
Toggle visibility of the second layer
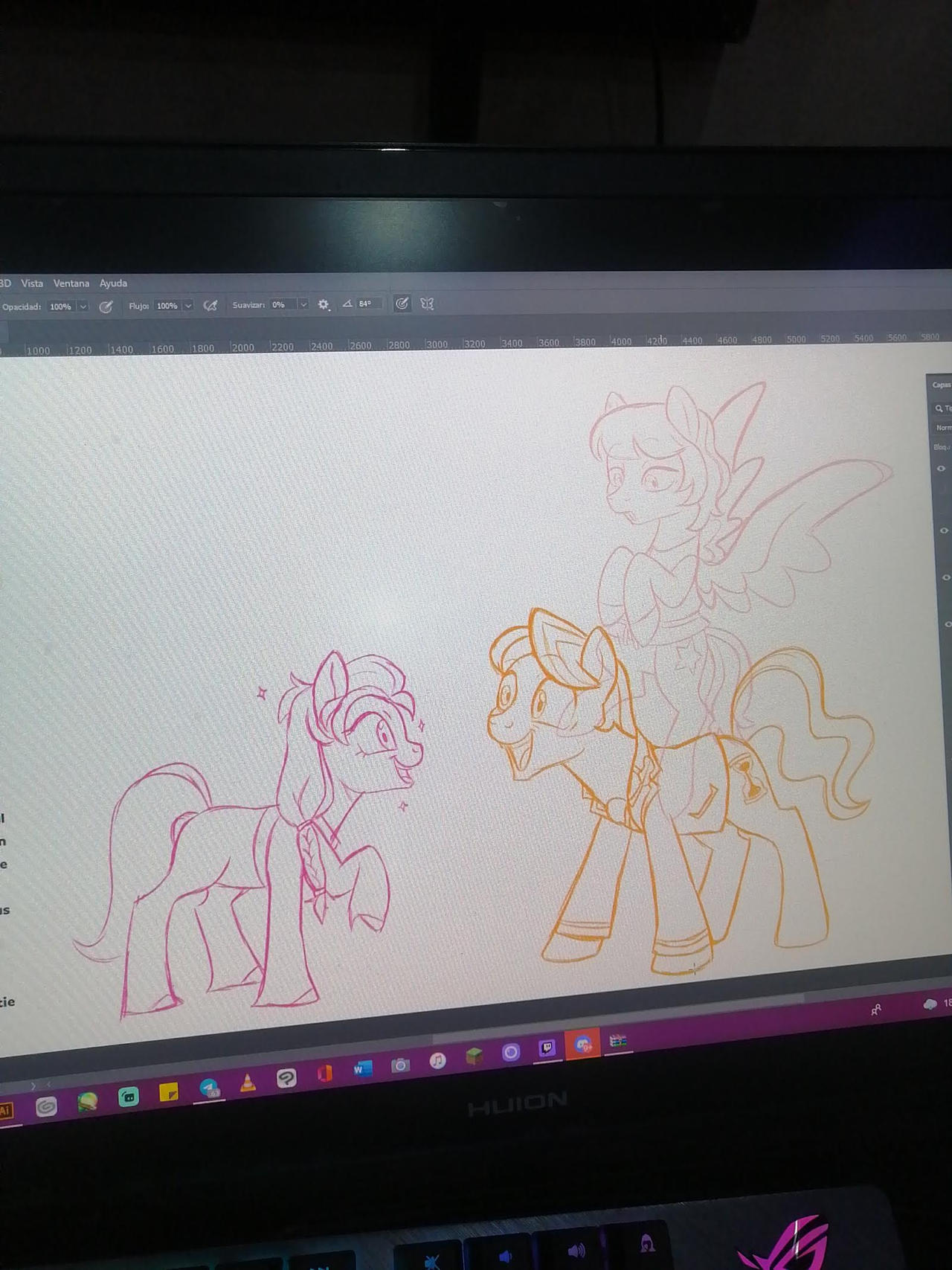point(944,530)
